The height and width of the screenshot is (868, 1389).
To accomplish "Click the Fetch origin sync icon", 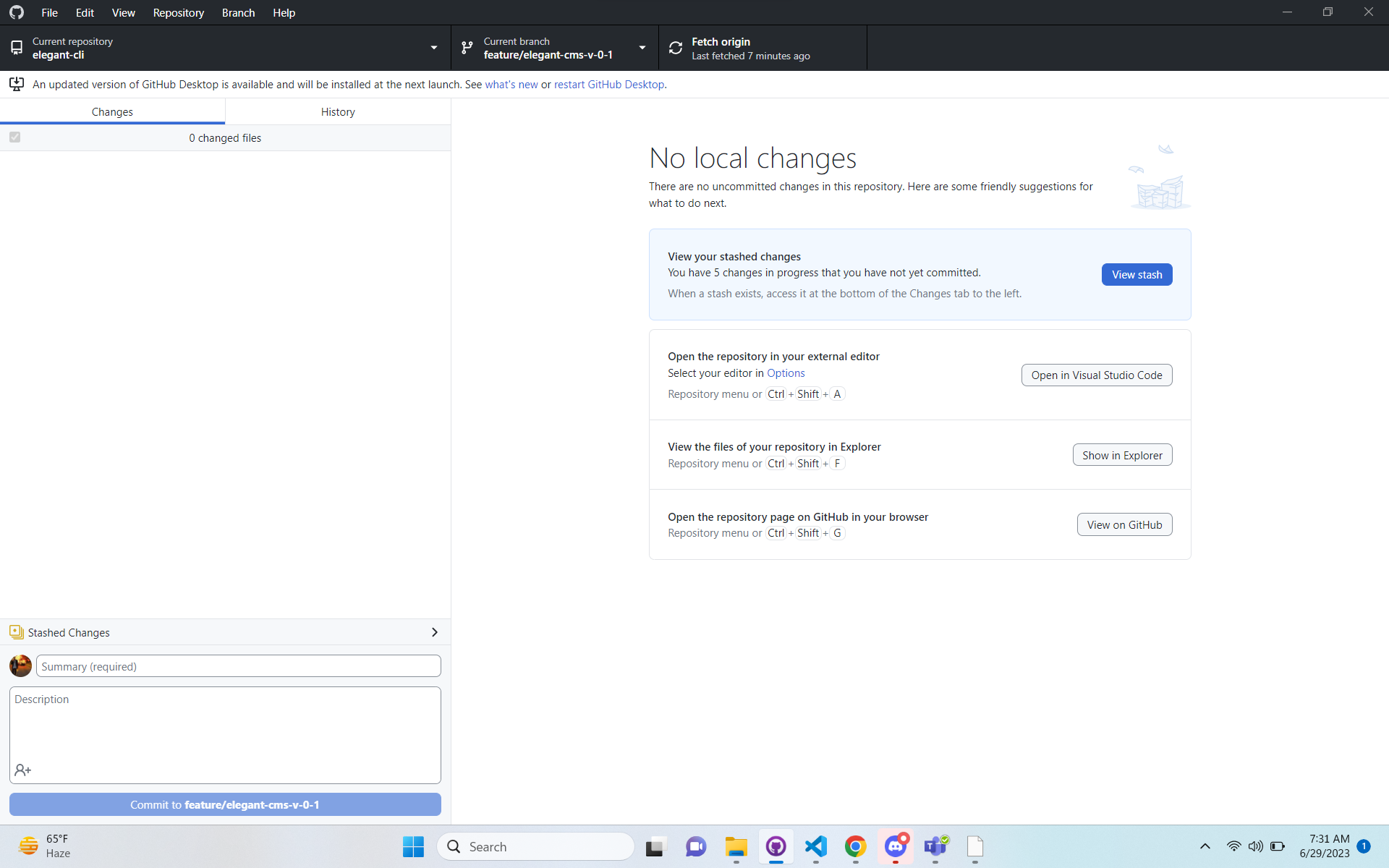I will pos(675,47).
